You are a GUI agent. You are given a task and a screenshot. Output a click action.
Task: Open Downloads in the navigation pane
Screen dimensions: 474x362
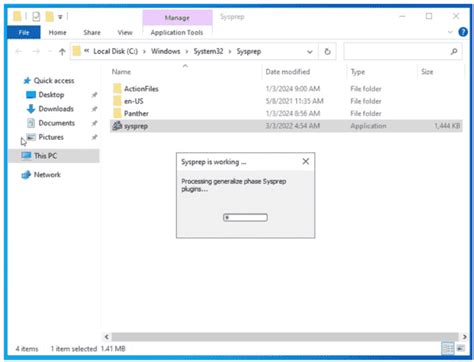click(x=56, y=109)
